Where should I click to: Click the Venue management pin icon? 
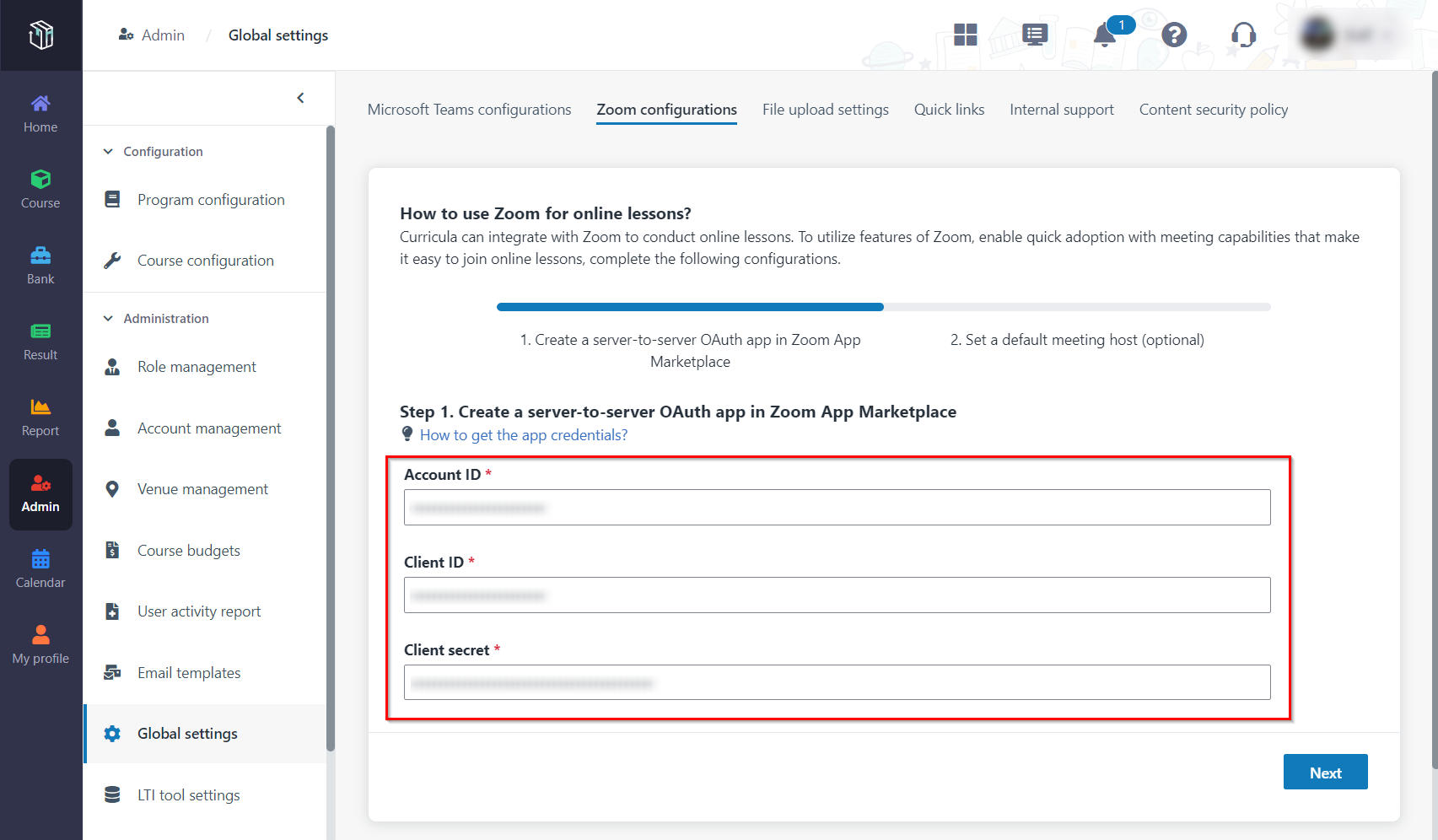click(x=112, y=489)
